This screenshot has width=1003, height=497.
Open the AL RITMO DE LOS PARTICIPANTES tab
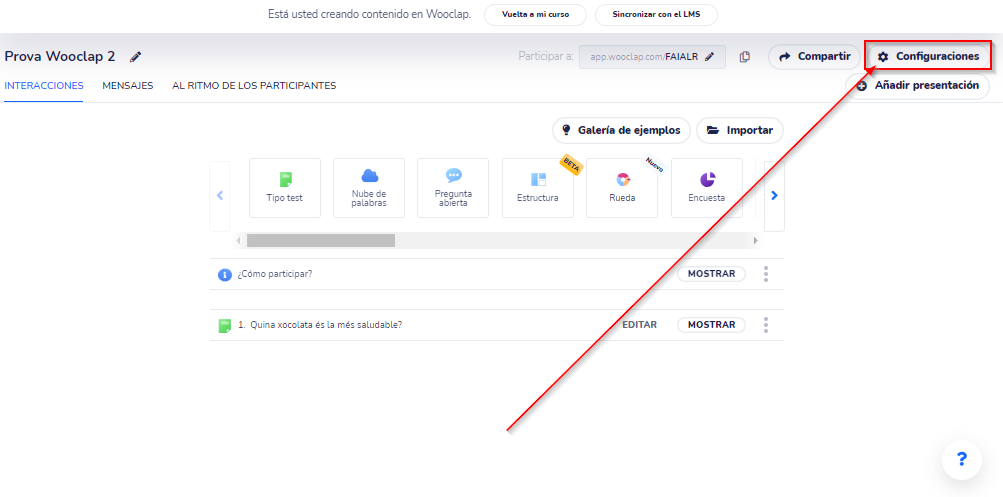(x=254, y=86)
